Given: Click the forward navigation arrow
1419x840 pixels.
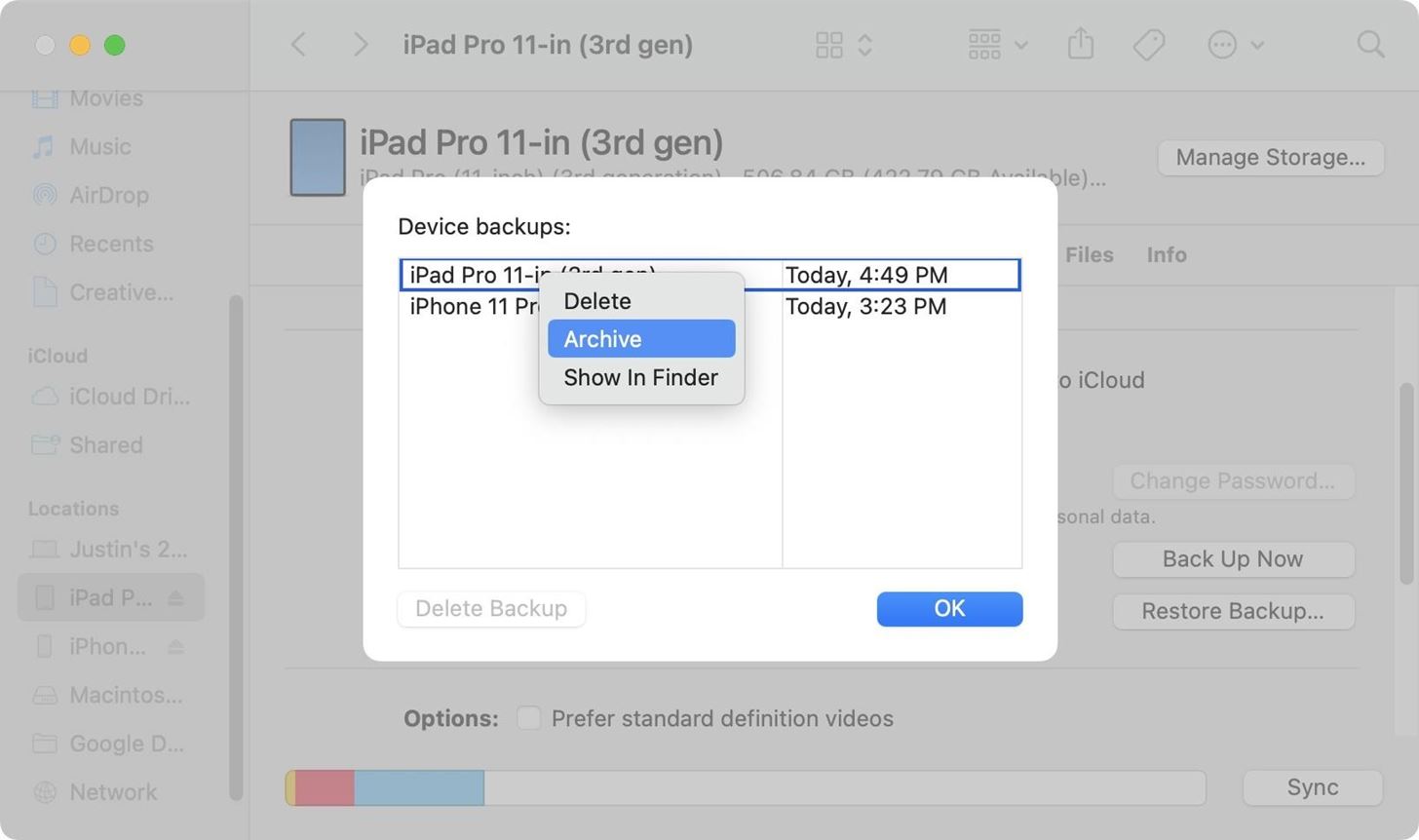Looking at the screenshot, I should click(x=360, y=45).
